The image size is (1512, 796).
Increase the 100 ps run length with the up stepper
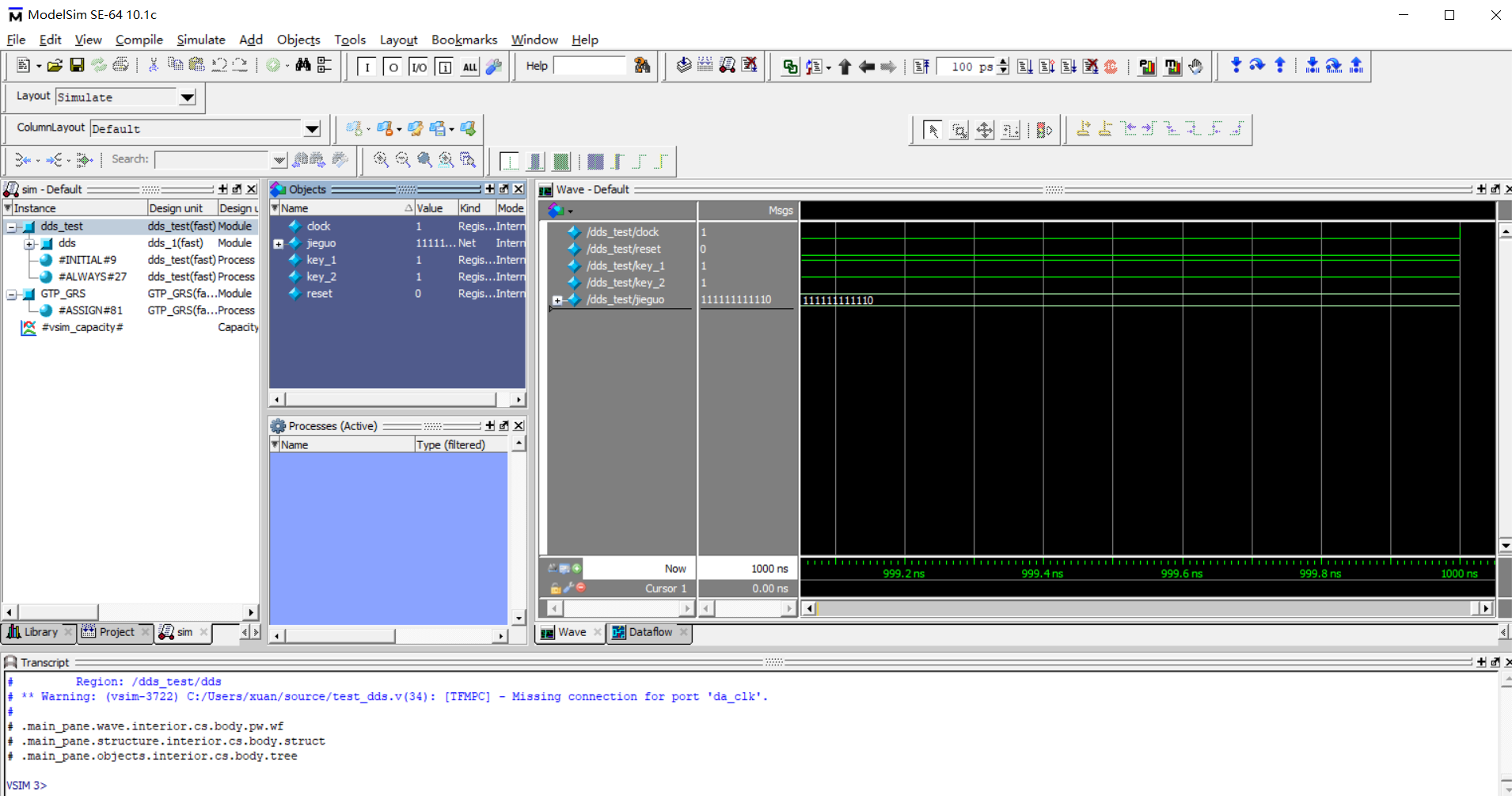1003,62
